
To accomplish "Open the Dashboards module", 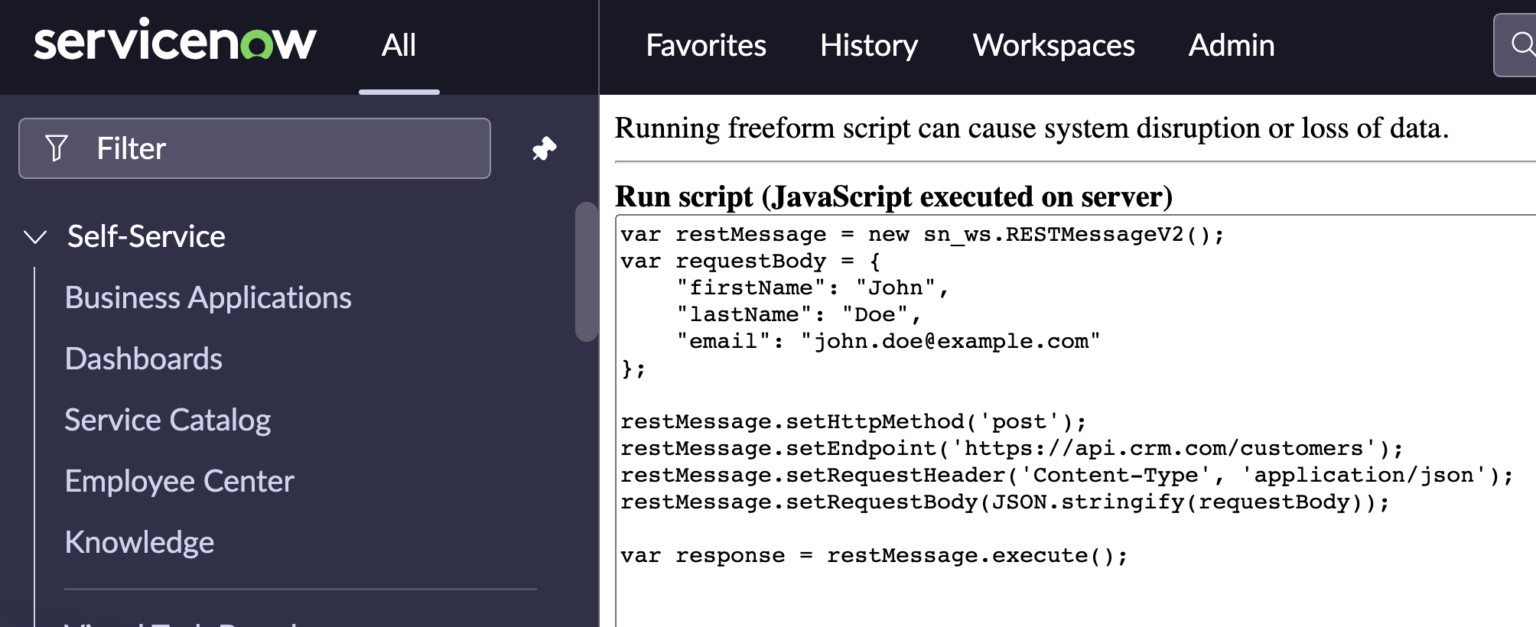I will (x=143, y=358).
